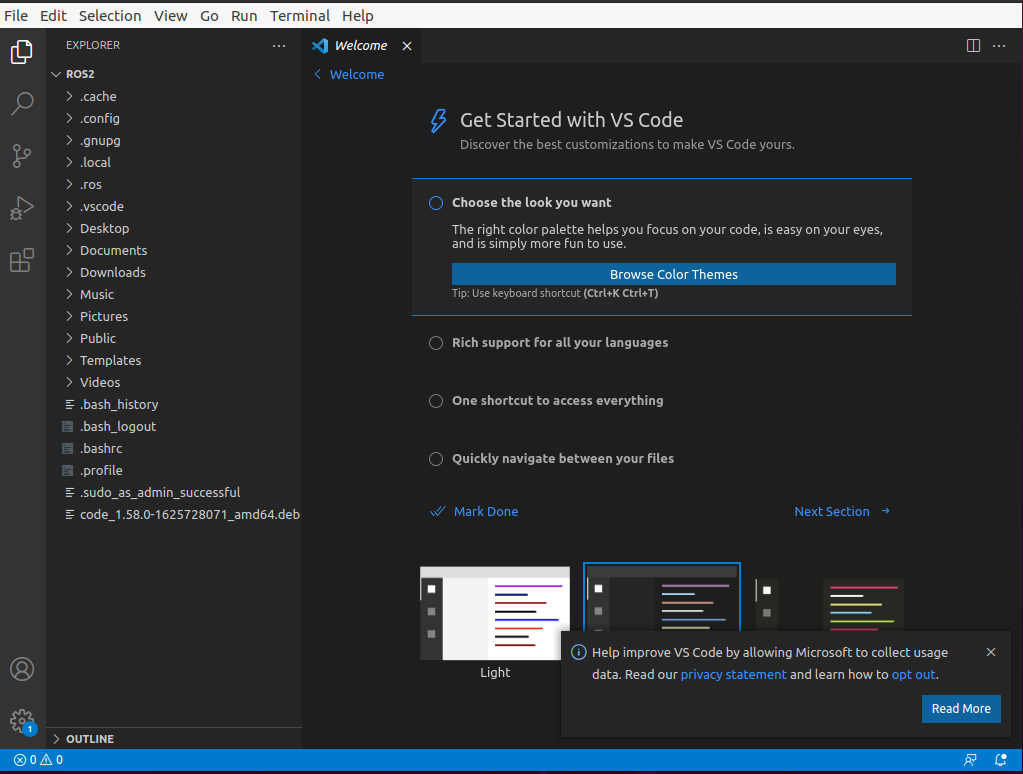Select 'Rich support for all your languages' step
The width and height of the screenshot is (1023, 774).
tap(559, 343)
